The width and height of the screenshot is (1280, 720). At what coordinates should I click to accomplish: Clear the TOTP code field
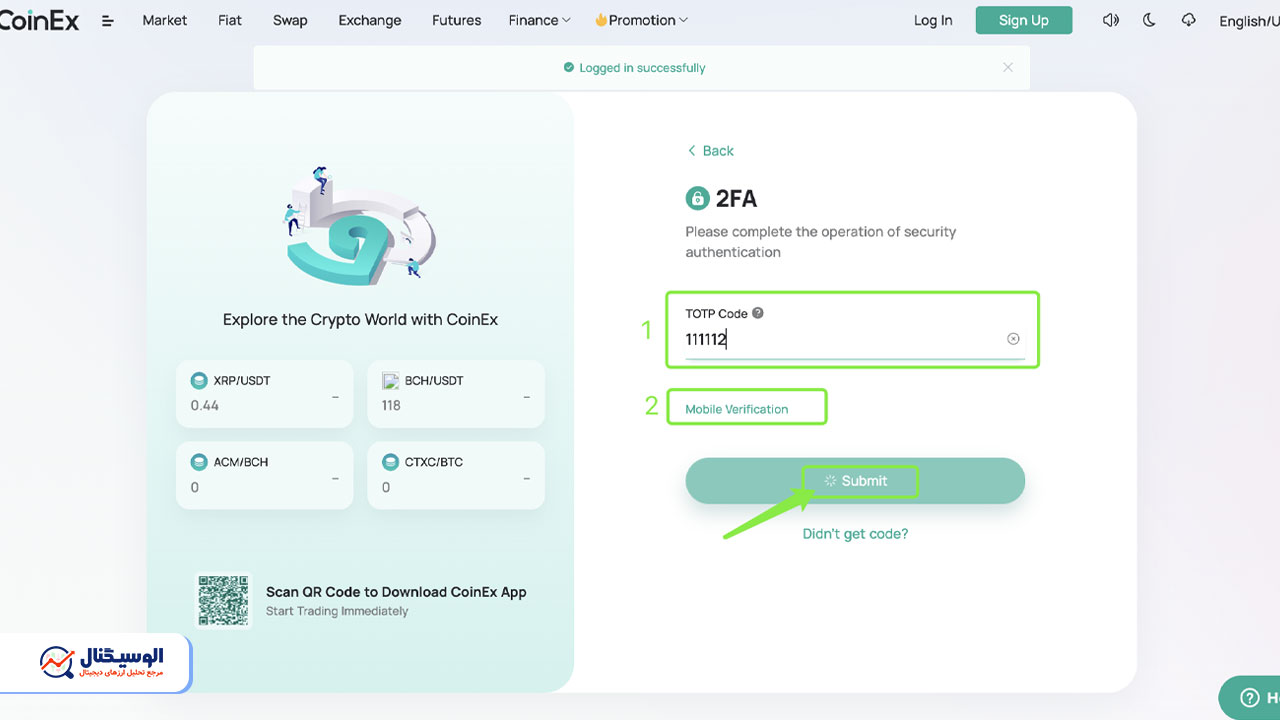pyautogui.click(x=1013, y=339)
